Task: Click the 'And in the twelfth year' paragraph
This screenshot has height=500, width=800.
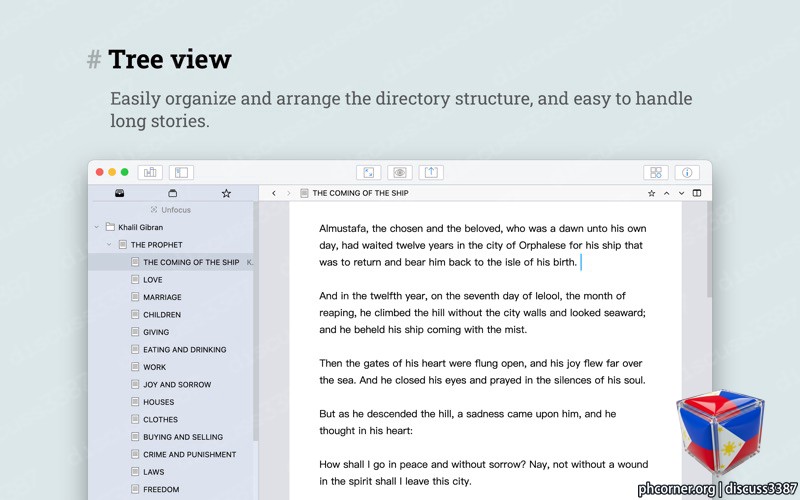Action: click(x=482, y=313)
